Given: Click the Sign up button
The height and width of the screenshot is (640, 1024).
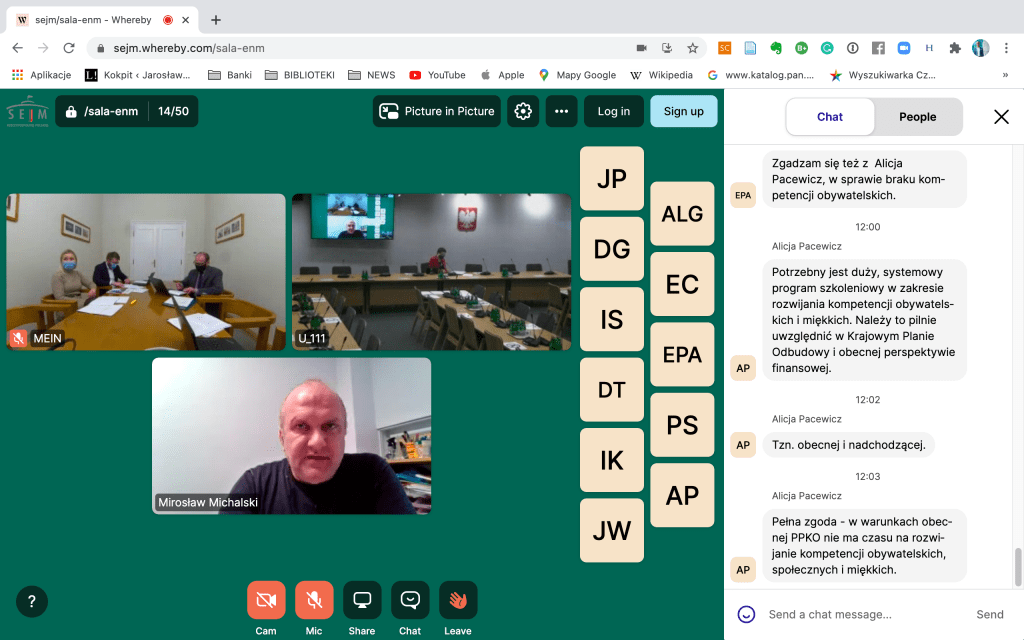Looking at the screenshot, I should click(x=683, y=111).
